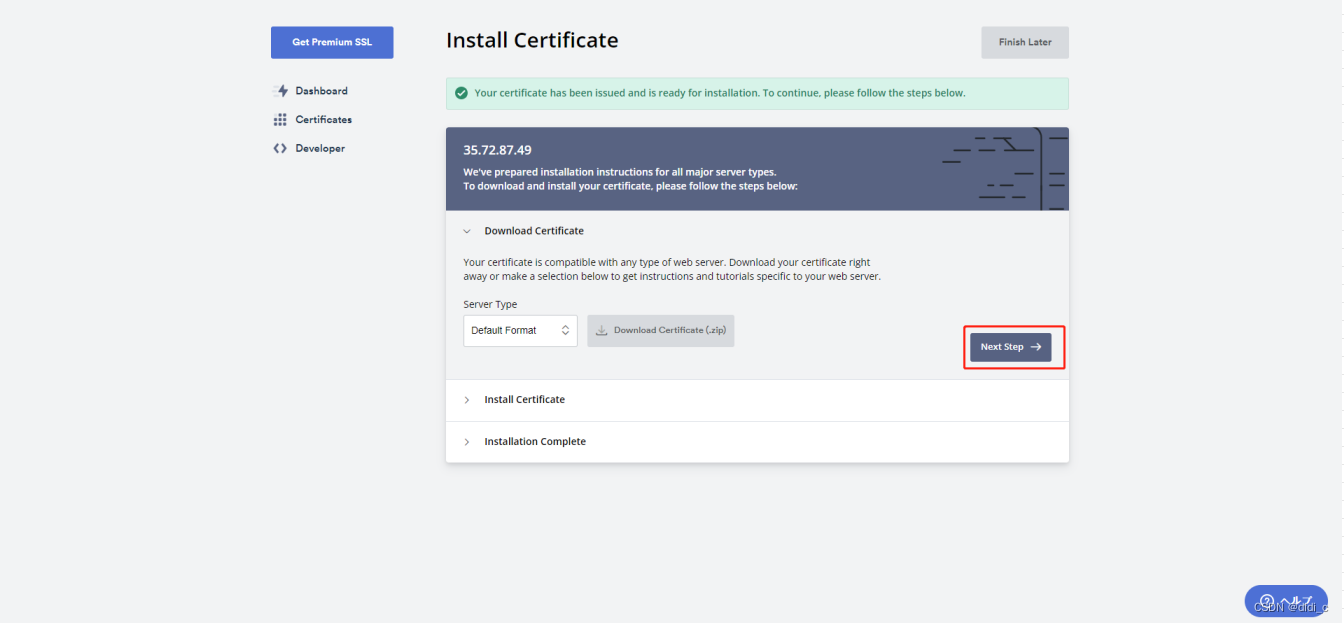The width and height of the screenshot is (1344, 623).
Task: Click the Dashboard lightning icon
Action: pos(280,91)
